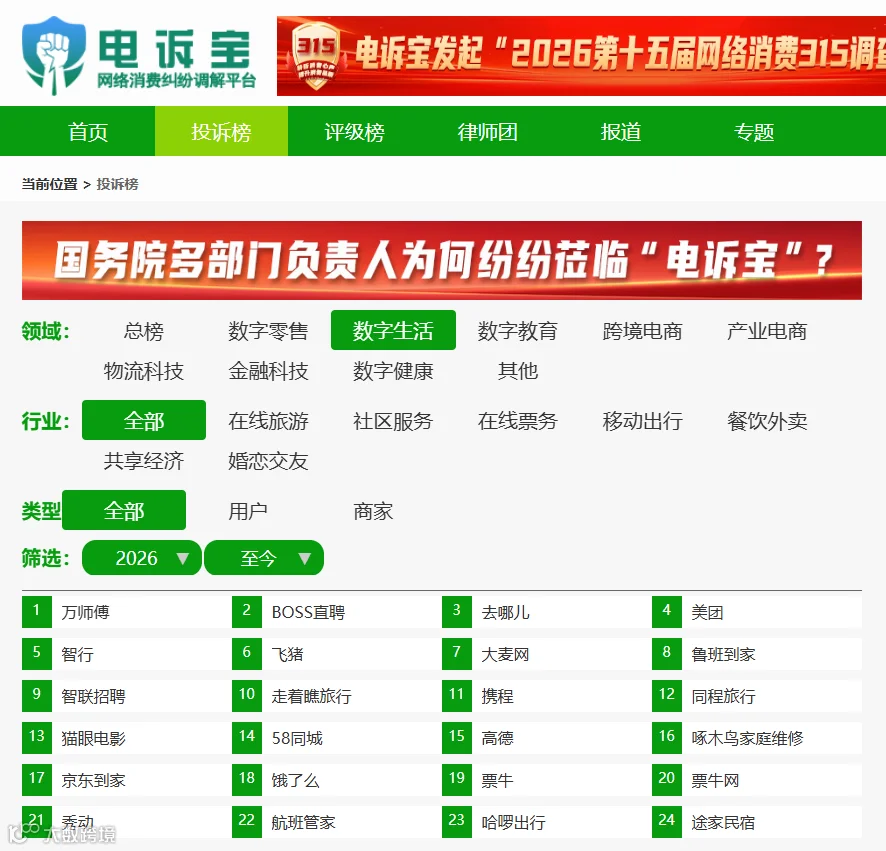Filter industry by 在线旅游
The height and width of the screenshot is (851, 886).
tap(268, 421)
